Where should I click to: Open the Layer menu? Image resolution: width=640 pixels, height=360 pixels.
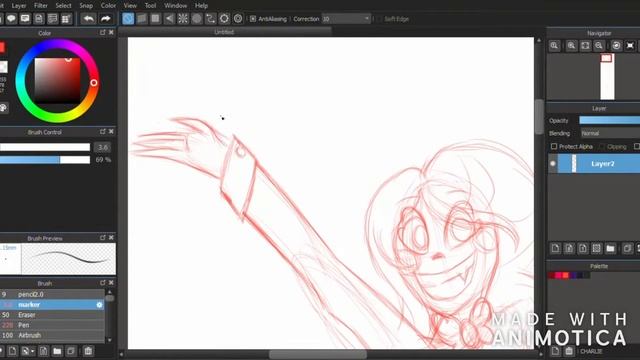tap(19, 6)
